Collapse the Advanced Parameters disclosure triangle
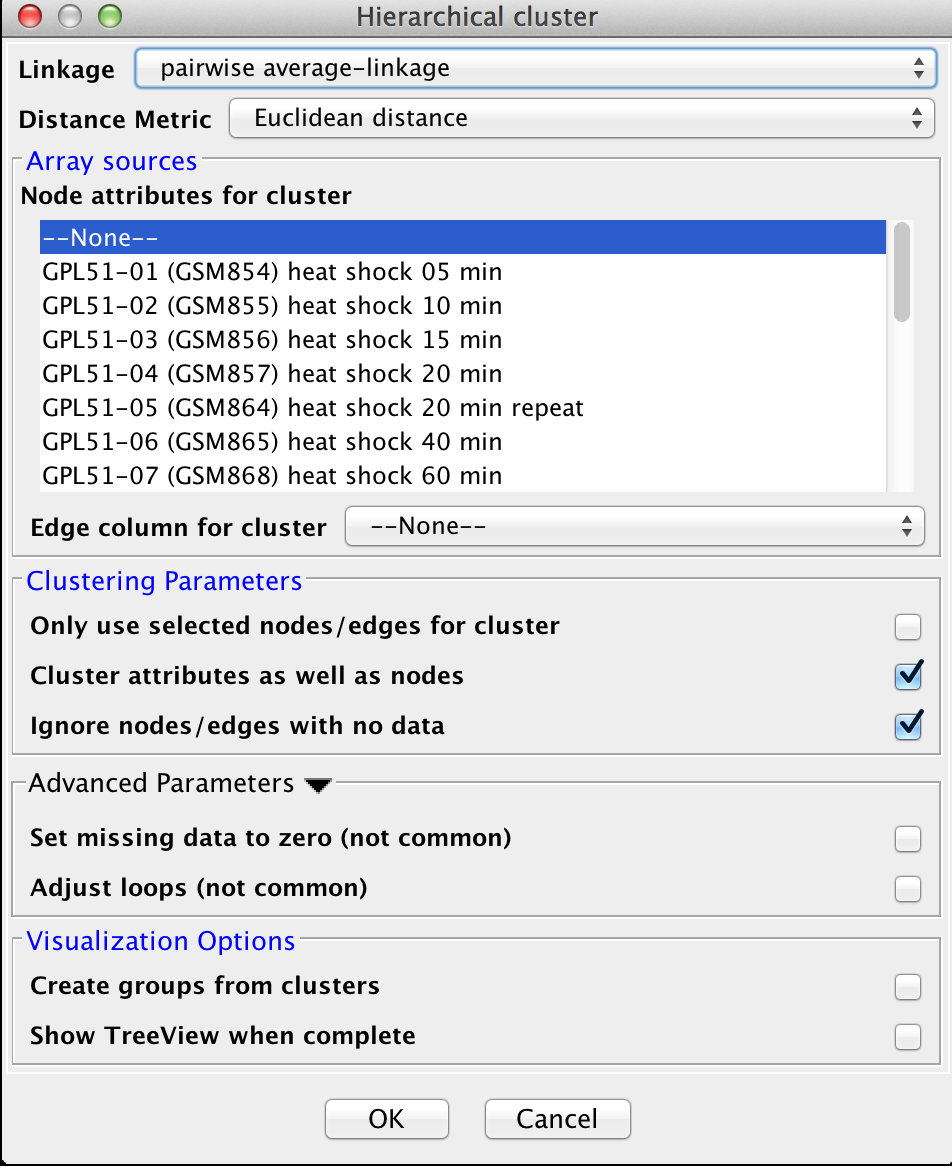The height and width of the screenshot is (1166, 952). pyautogui.click(x=318, y=785)
